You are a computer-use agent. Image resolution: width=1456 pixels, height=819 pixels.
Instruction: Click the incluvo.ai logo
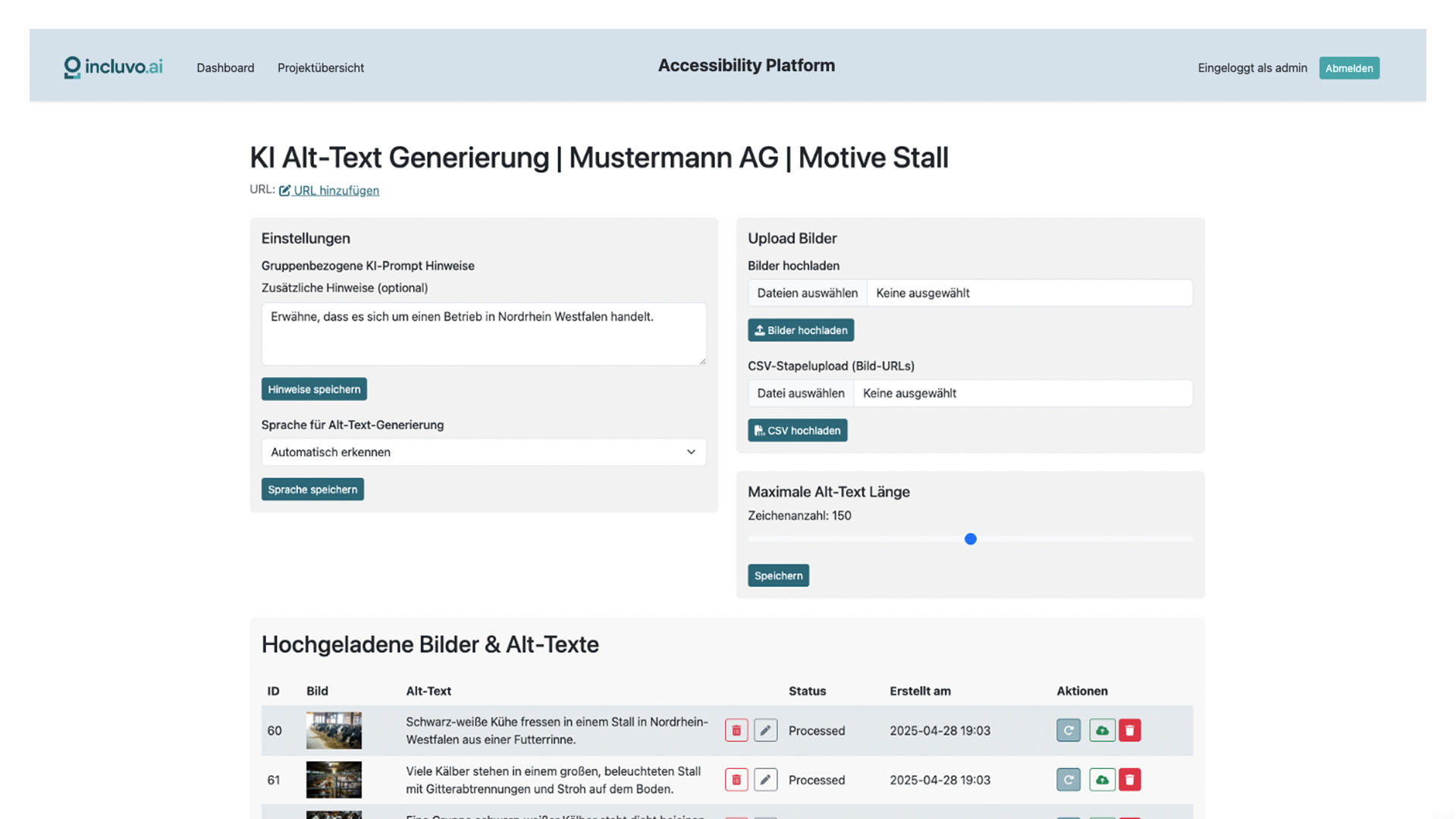click(112, 67)
